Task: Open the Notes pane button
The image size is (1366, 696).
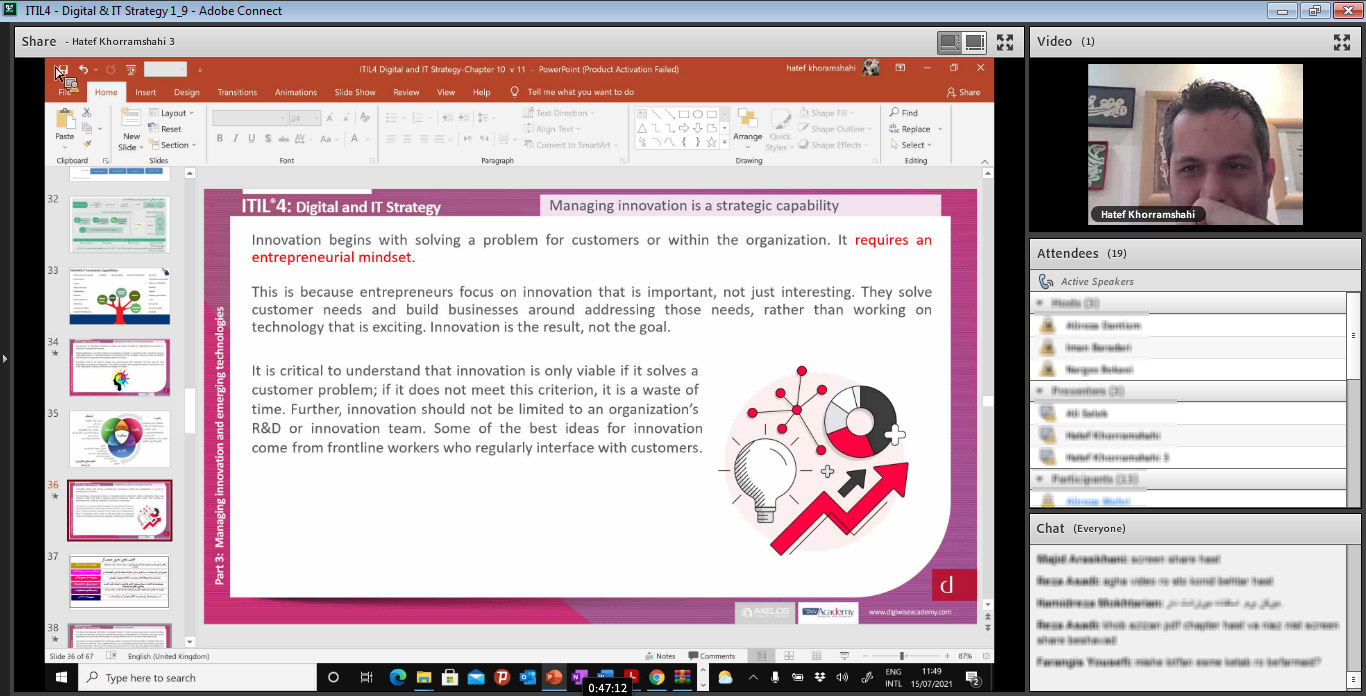Action: tap(660, 656)
